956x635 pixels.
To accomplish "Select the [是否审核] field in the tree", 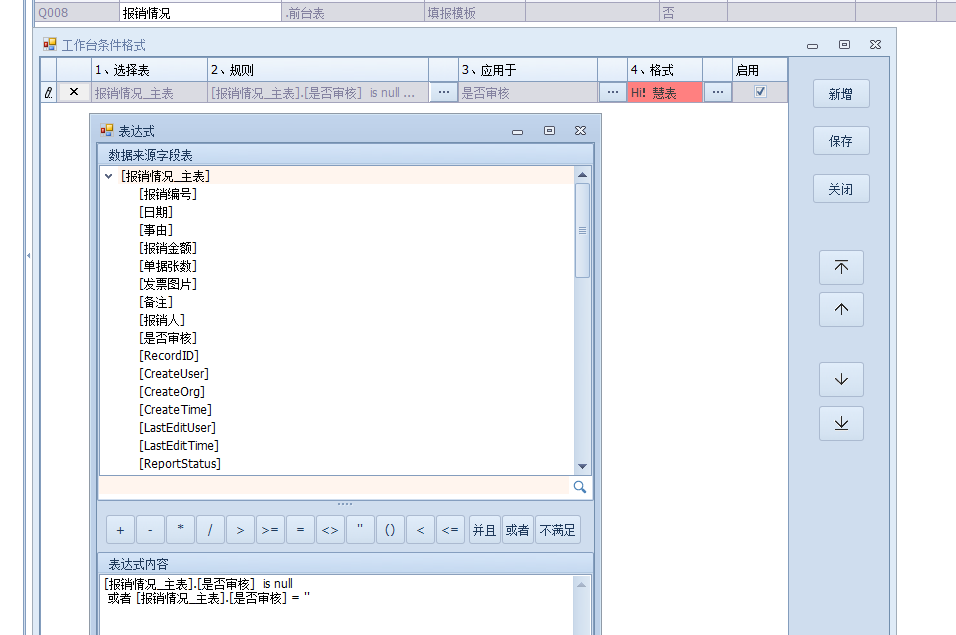I will point(168,338).
